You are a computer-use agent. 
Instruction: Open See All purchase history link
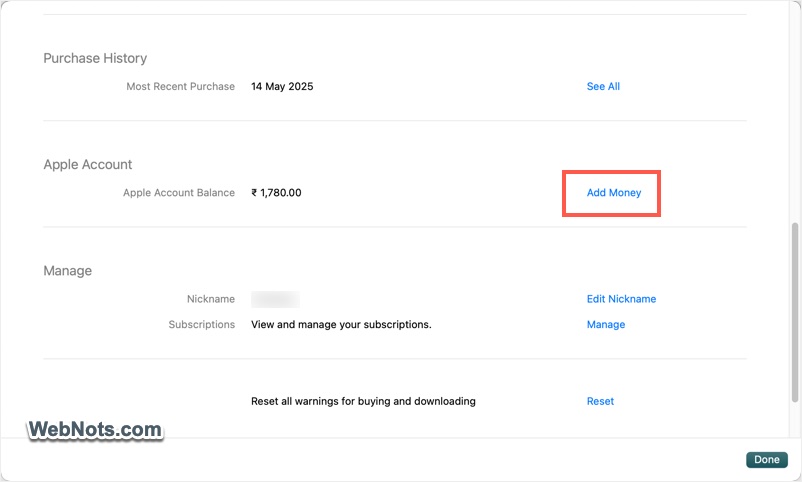(x=603, y=86)
